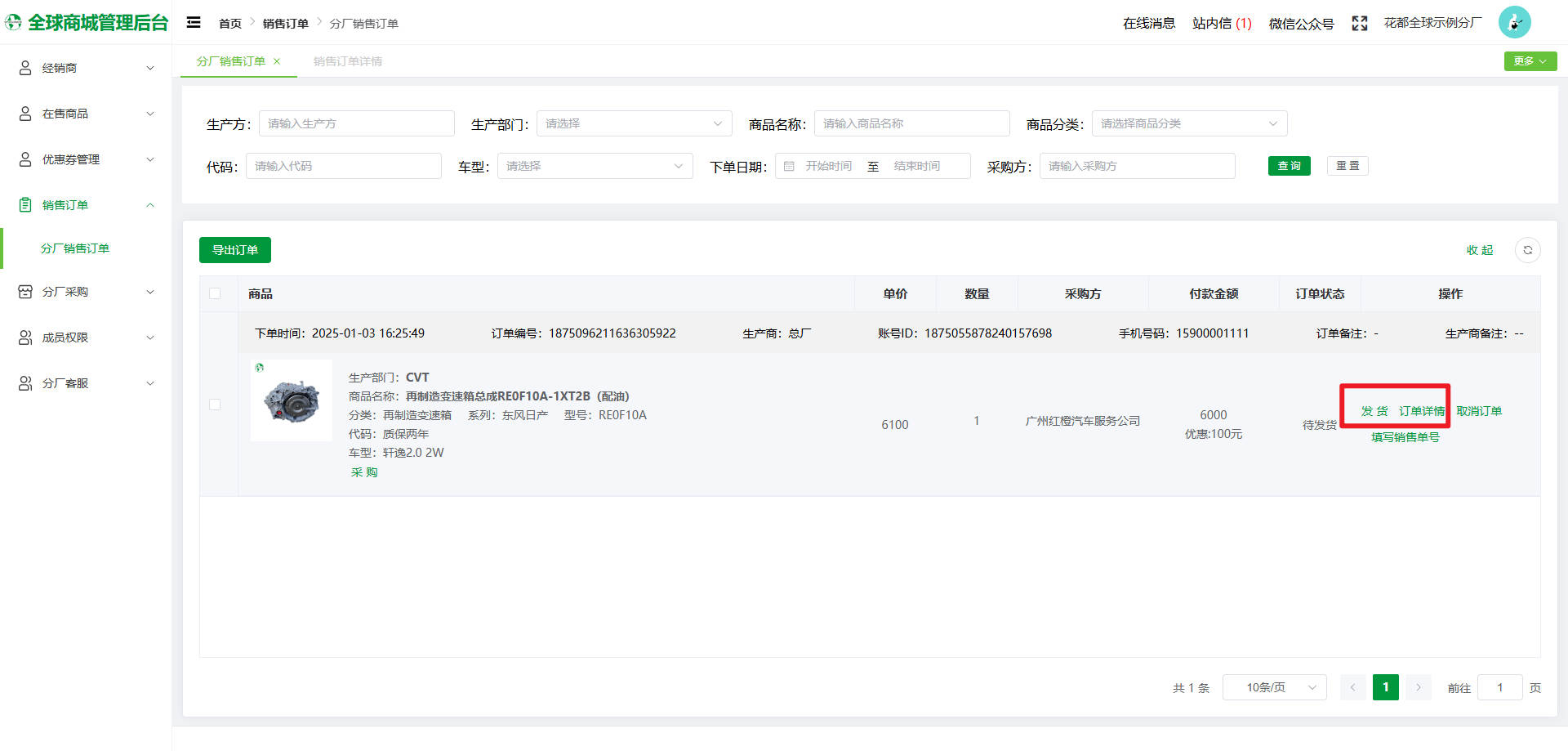Screen dimensions: 1568x751
Task: Click the 导出订单 button
Action: coord(235,250)
